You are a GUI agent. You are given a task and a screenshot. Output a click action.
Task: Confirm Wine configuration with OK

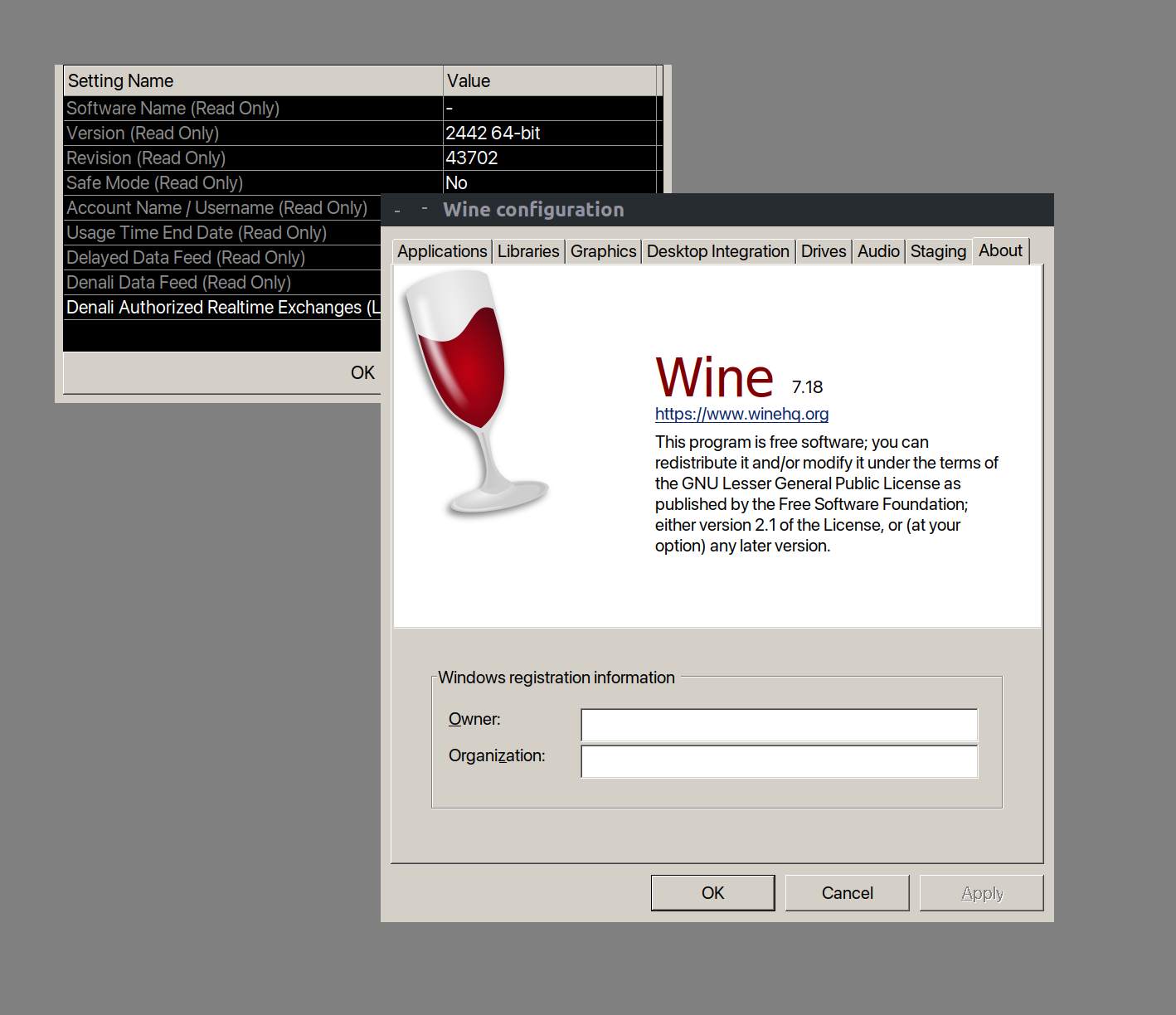712,893
